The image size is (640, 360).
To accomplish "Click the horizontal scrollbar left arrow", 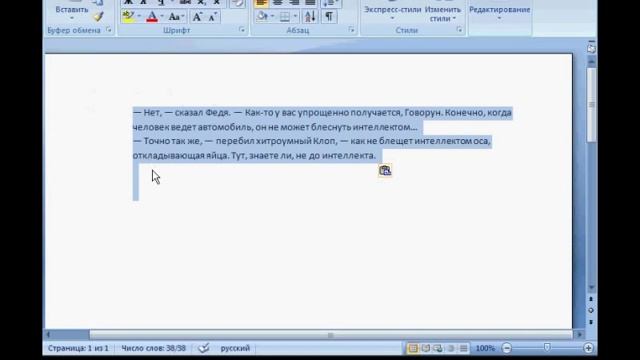I will pyautogui.click(x=48, y=335).
